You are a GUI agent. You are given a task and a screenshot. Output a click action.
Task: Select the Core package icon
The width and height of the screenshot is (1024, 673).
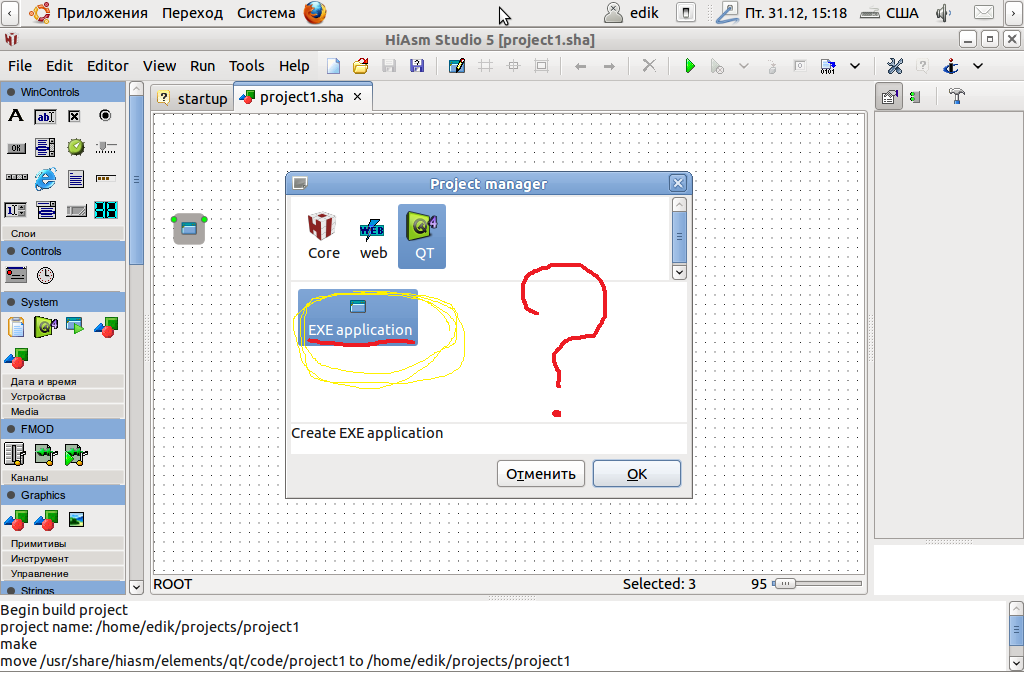click(x=323, y=236)
